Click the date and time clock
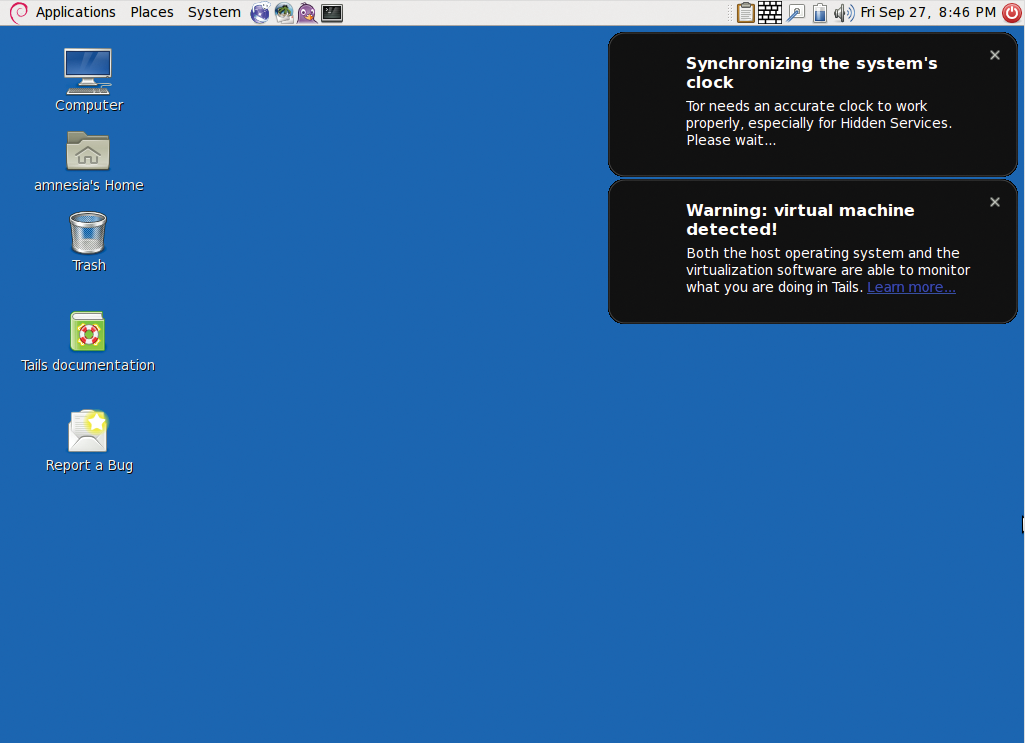Viewport: 1025px width, 743px height. pyautogui.click(x=928, y=12)
